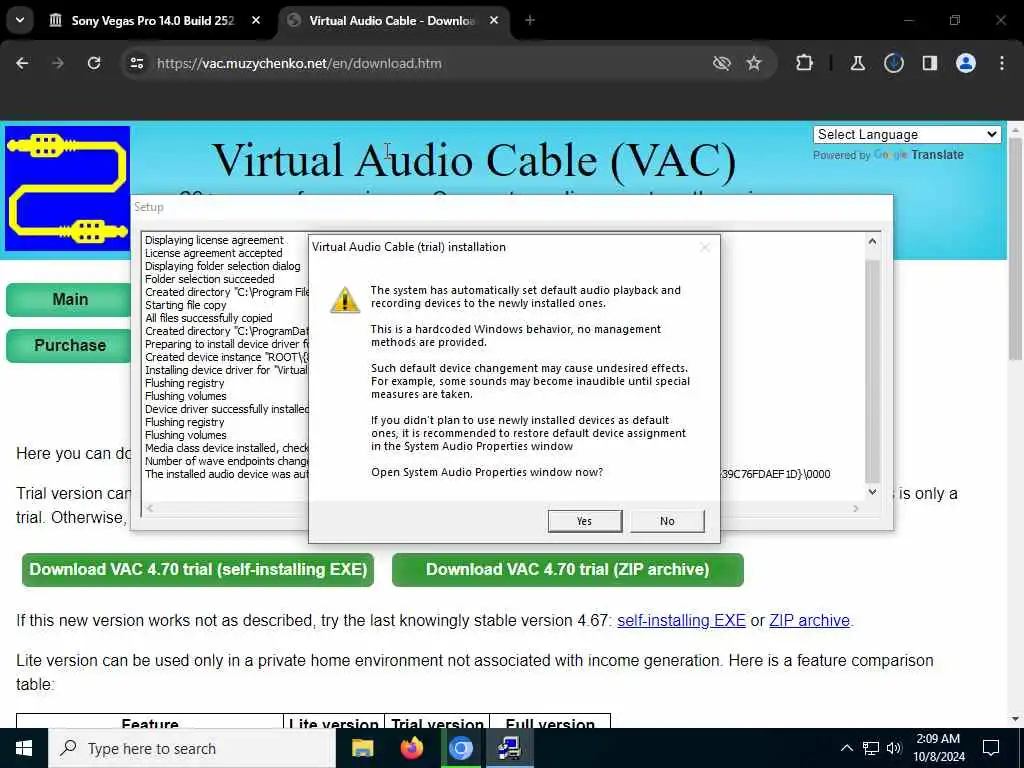Open the extensions puzzle icon
1024x768 pixels.
pyautogui.click(x=805, y=63)
